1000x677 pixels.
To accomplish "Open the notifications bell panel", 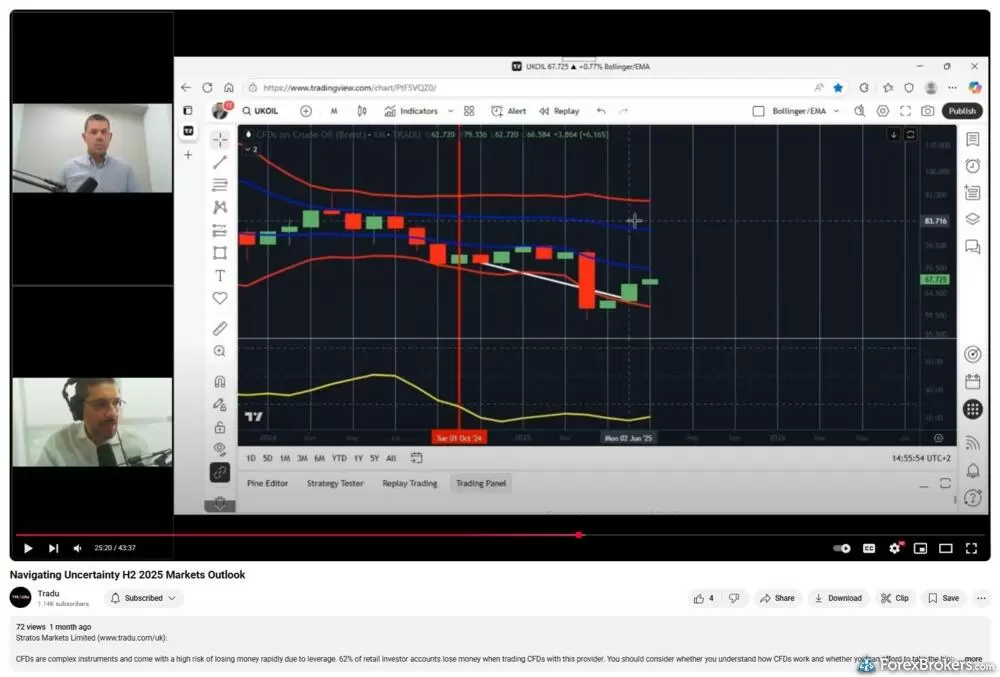I will pos(973,470).
